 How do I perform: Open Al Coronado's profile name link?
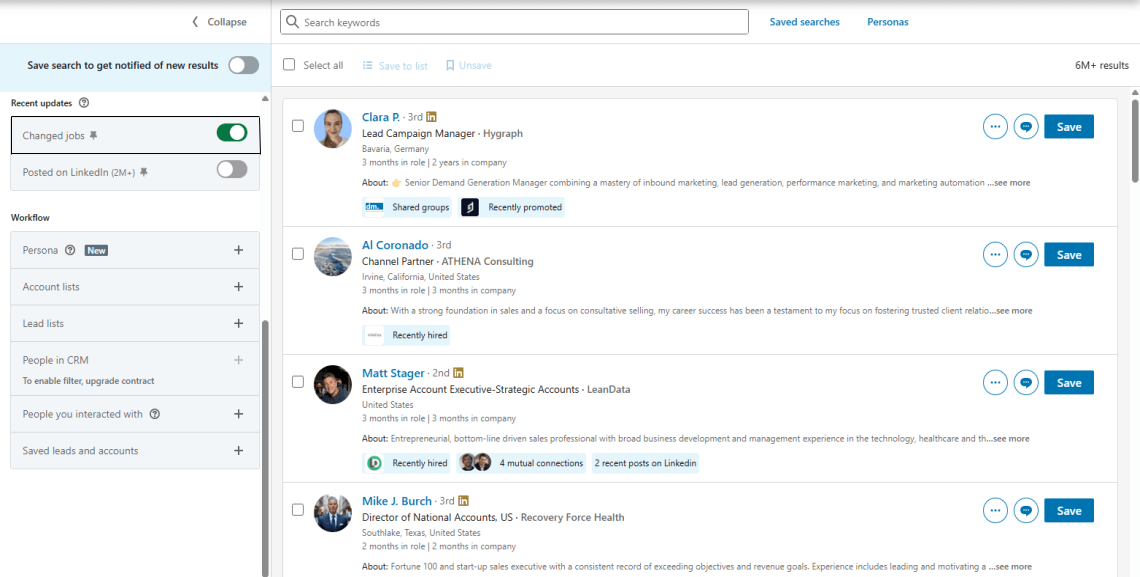[x=395, y=245]
